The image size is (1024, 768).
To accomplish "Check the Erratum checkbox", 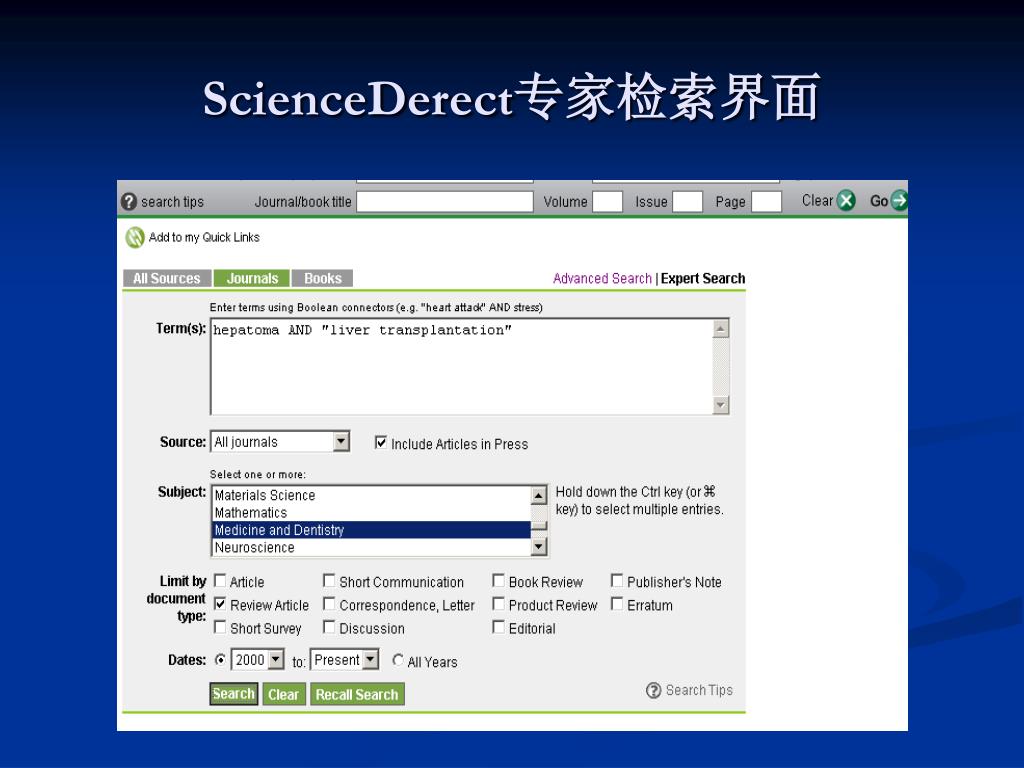I will 616,604.
